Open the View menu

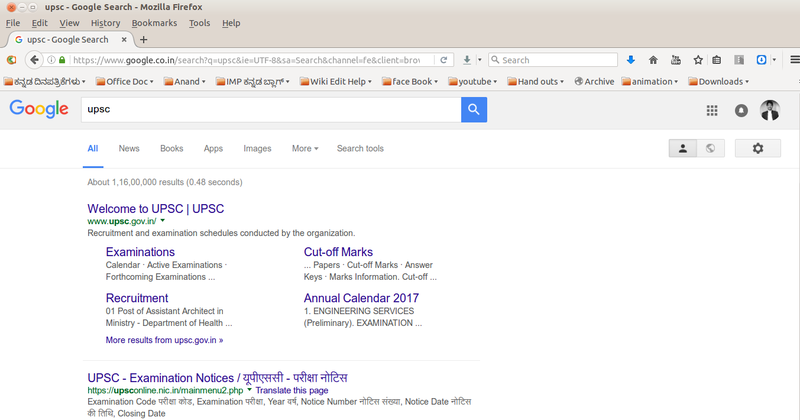point(69,23)
